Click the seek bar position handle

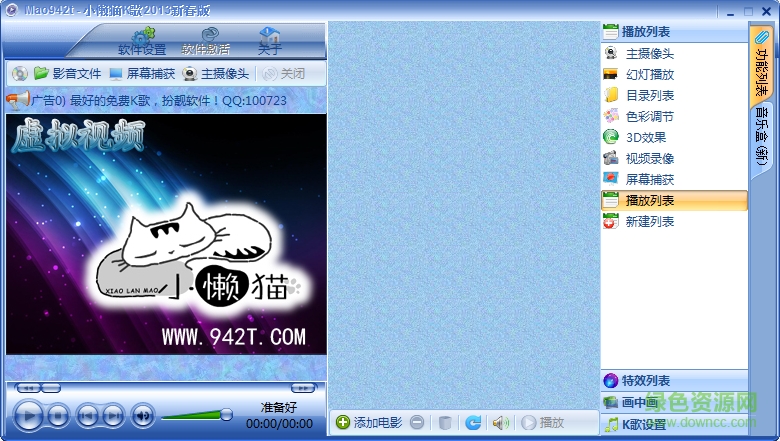pyautogui.click(x=50, y=388)
